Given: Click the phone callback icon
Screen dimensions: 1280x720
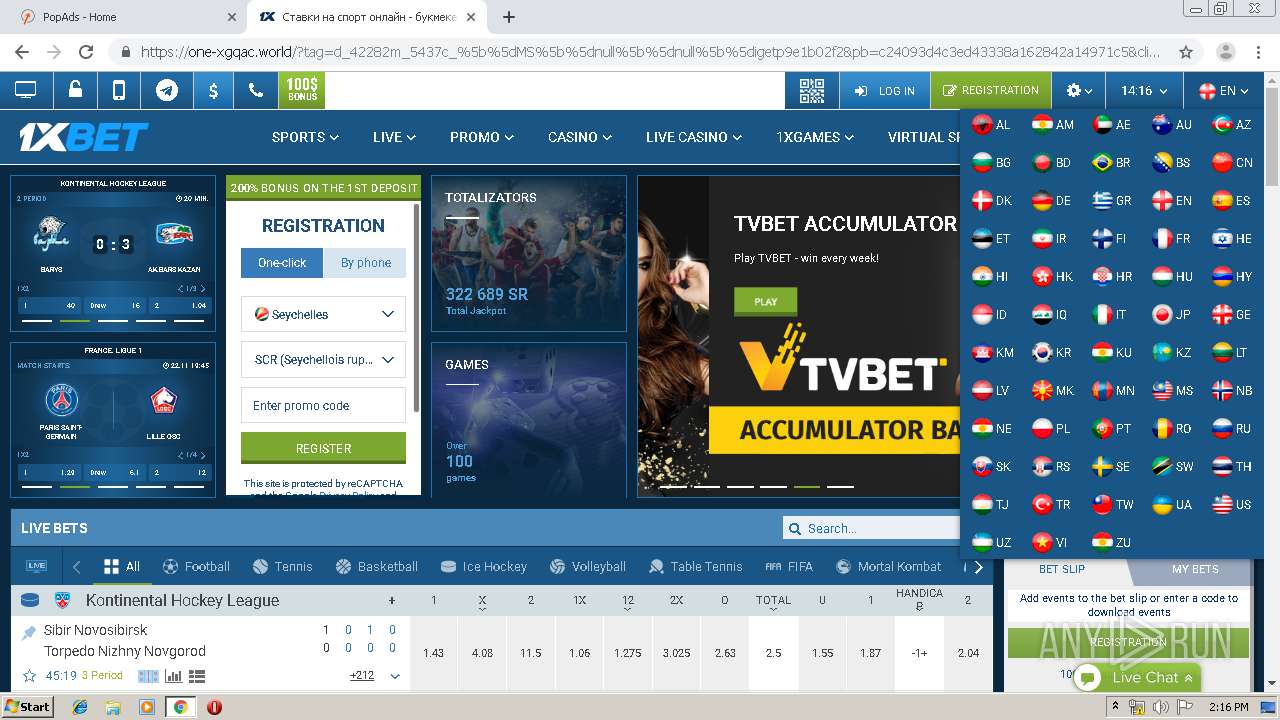Looking at the screenshot, I should click(x=256, y=90).
